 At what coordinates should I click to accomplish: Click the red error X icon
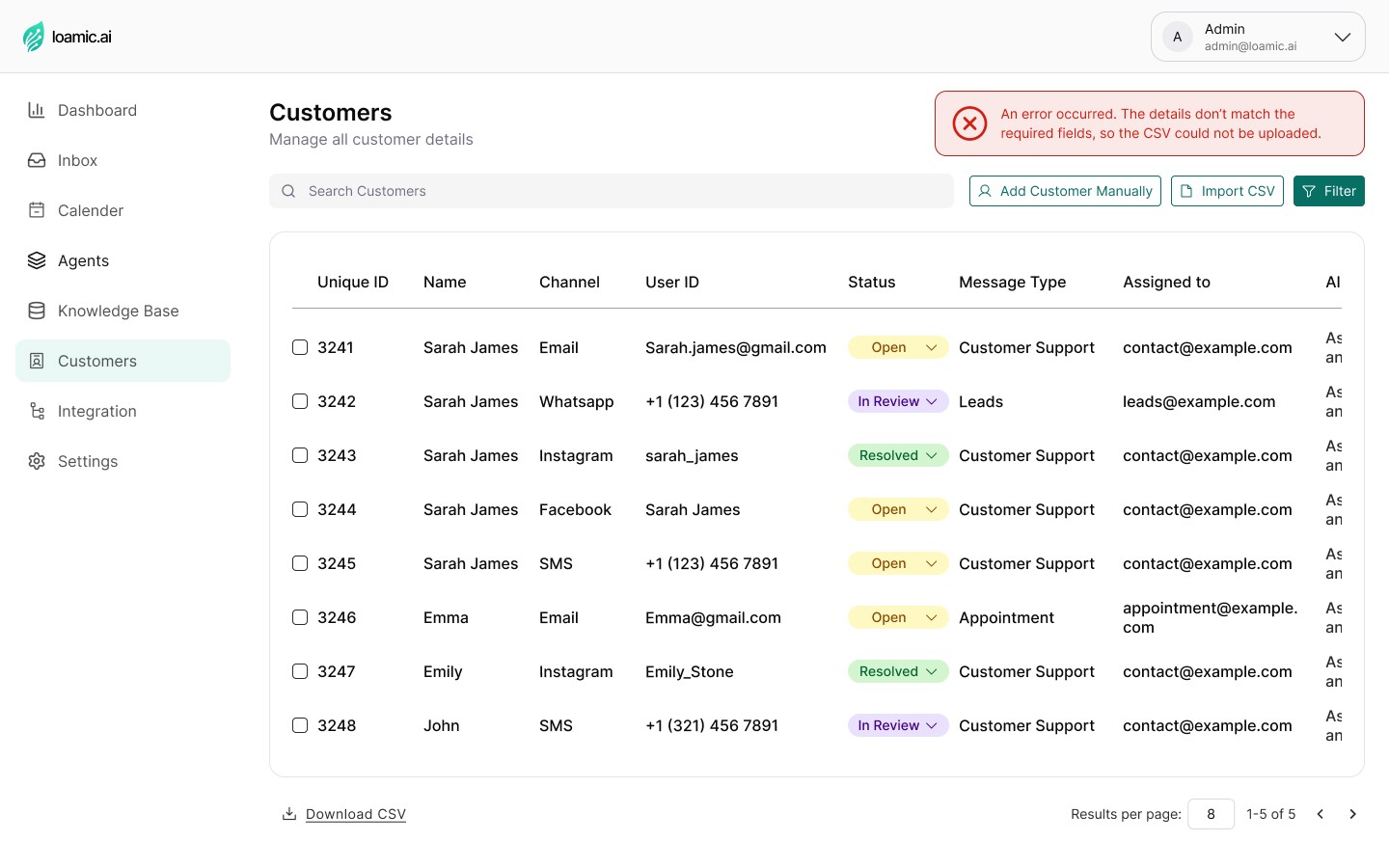click(969, 123)
